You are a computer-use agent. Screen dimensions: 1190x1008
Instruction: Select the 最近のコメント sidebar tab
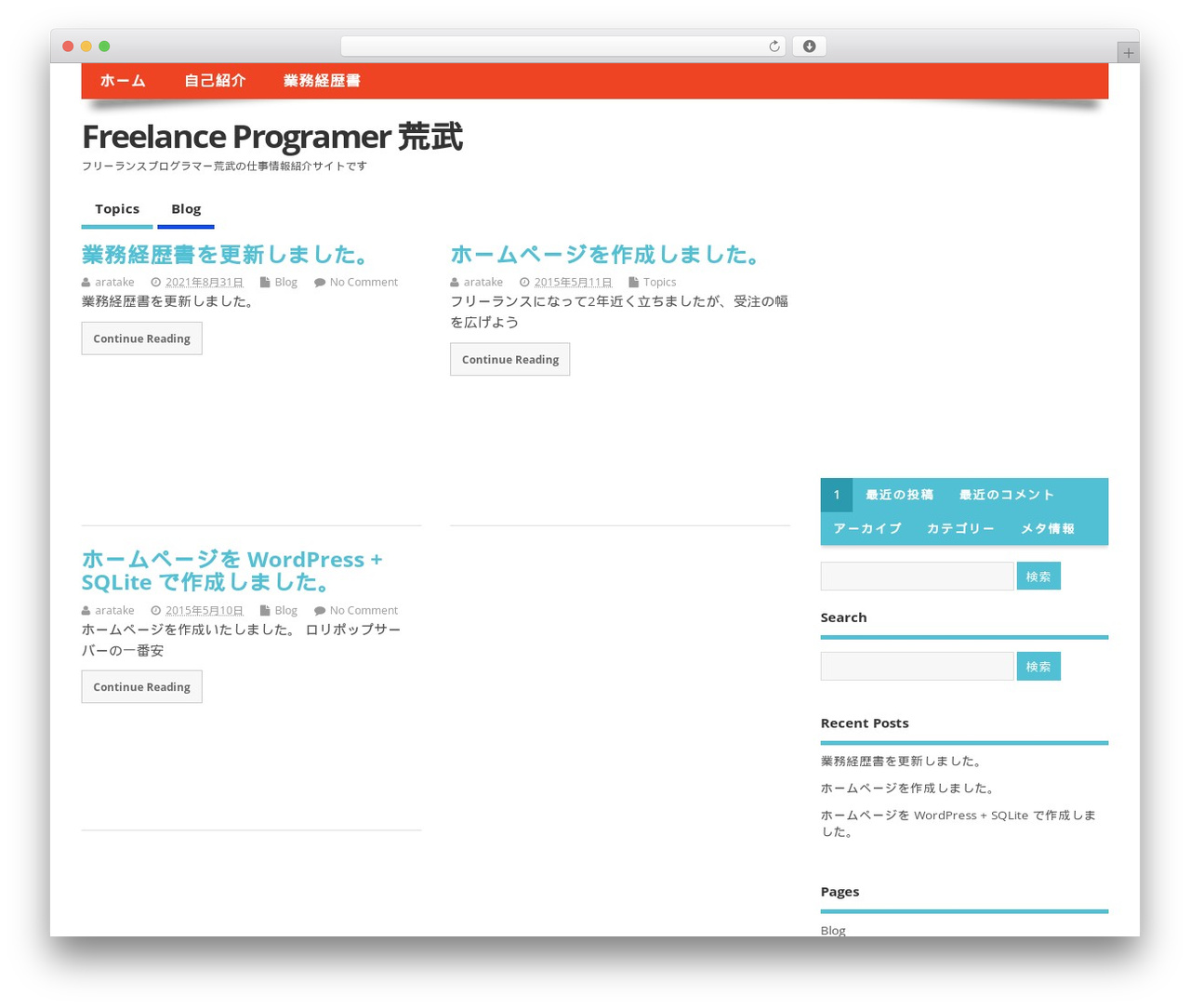click(x=1007, y=495)
